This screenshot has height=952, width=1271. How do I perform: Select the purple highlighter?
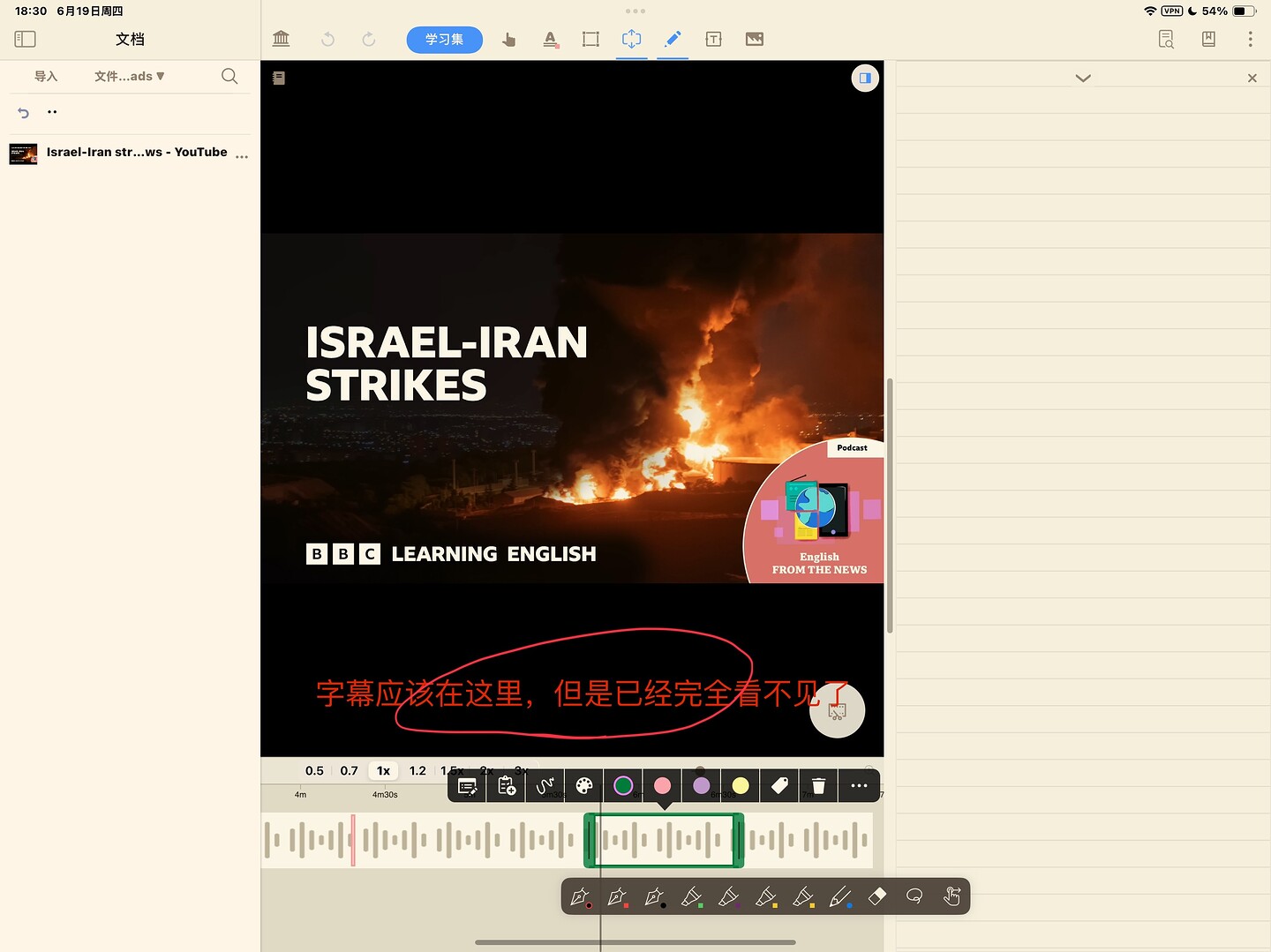pos(728,896)
